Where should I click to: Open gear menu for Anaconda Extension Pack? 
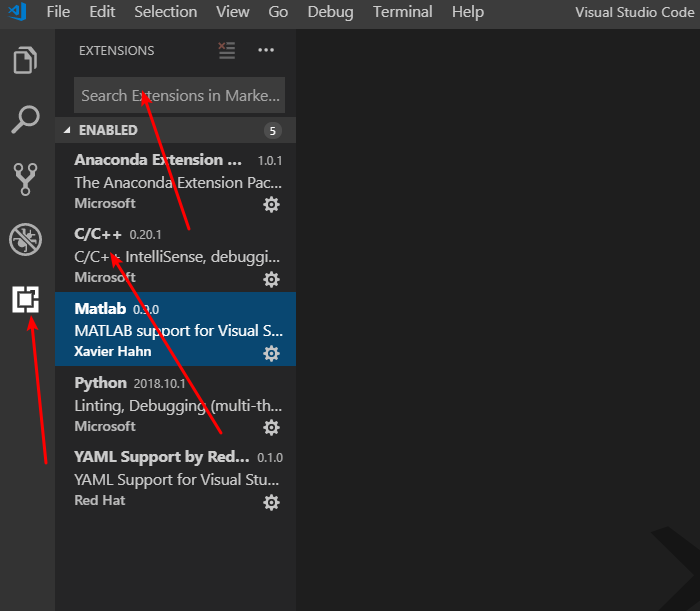tap(271, 205)
